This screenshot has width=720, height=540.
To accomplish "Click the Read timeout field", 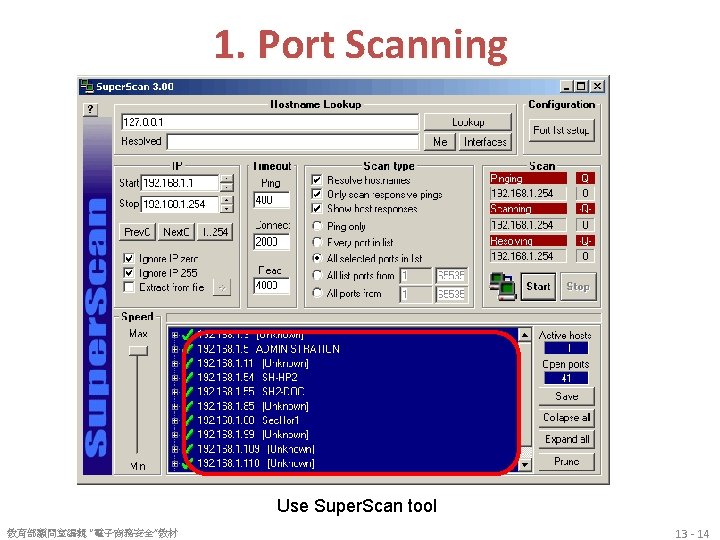I will (271, 286).
